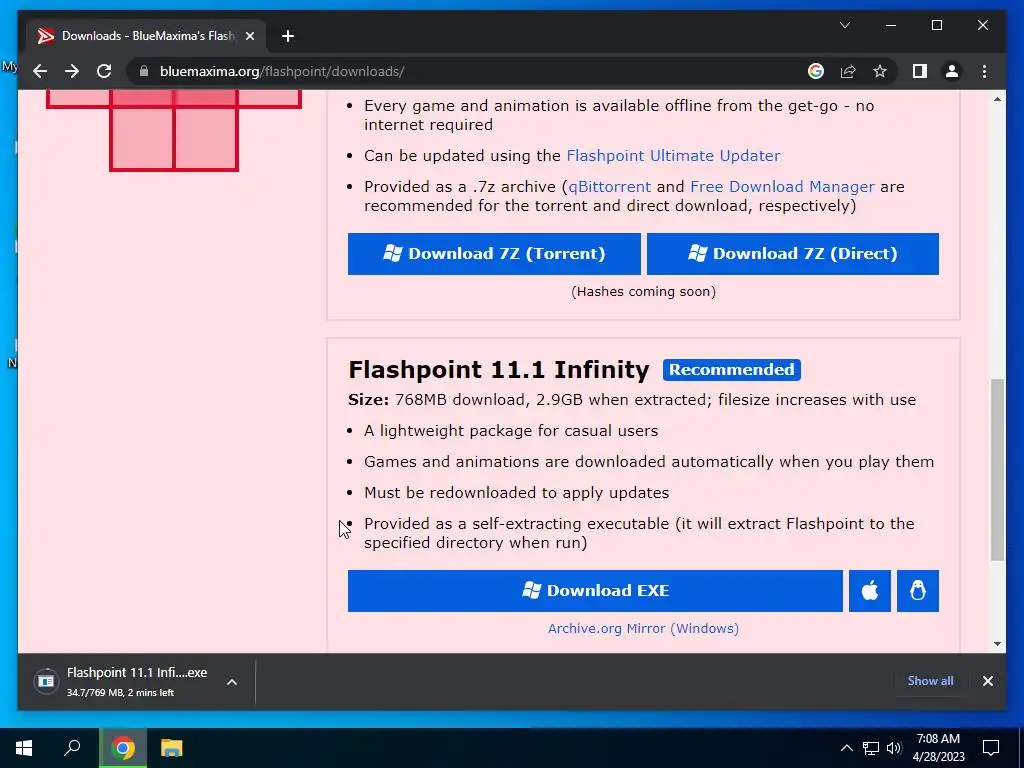Open the Windows notification center
The height and width of the screenshot is (768, 1024).
pos(991,748)
